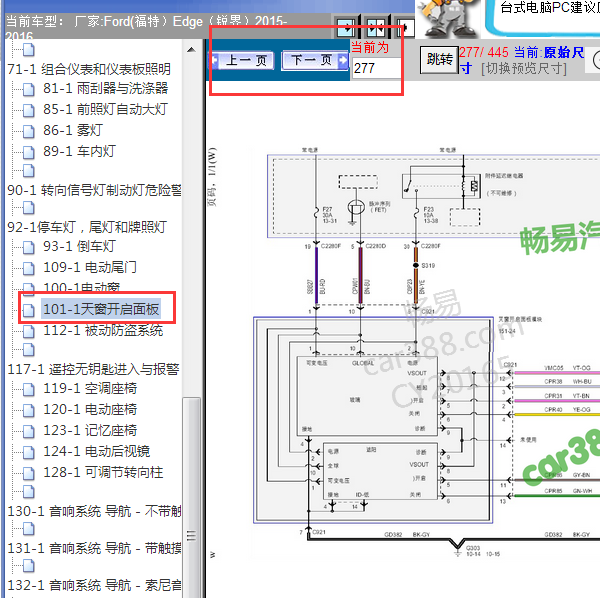Click the third layout icon beside the mascot
This screenshot has width=600, height=598.
(x=404, y=27)
